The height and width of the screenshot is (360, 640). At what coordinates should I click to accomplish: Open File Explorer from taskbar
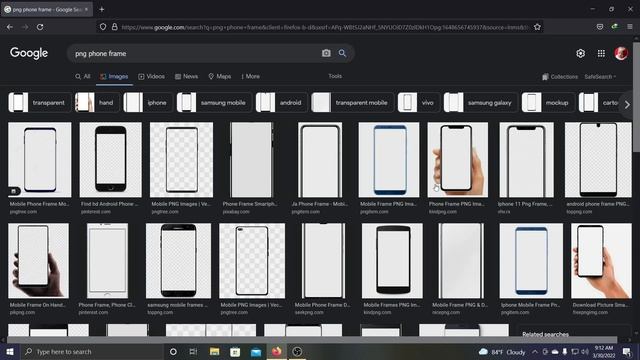214,351
